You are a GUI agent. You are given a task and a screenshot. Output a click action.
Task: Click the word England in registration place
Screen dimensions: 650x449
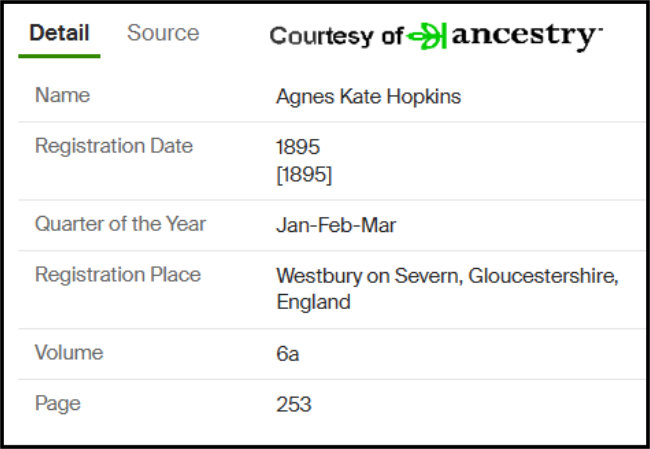coord(313,302)
